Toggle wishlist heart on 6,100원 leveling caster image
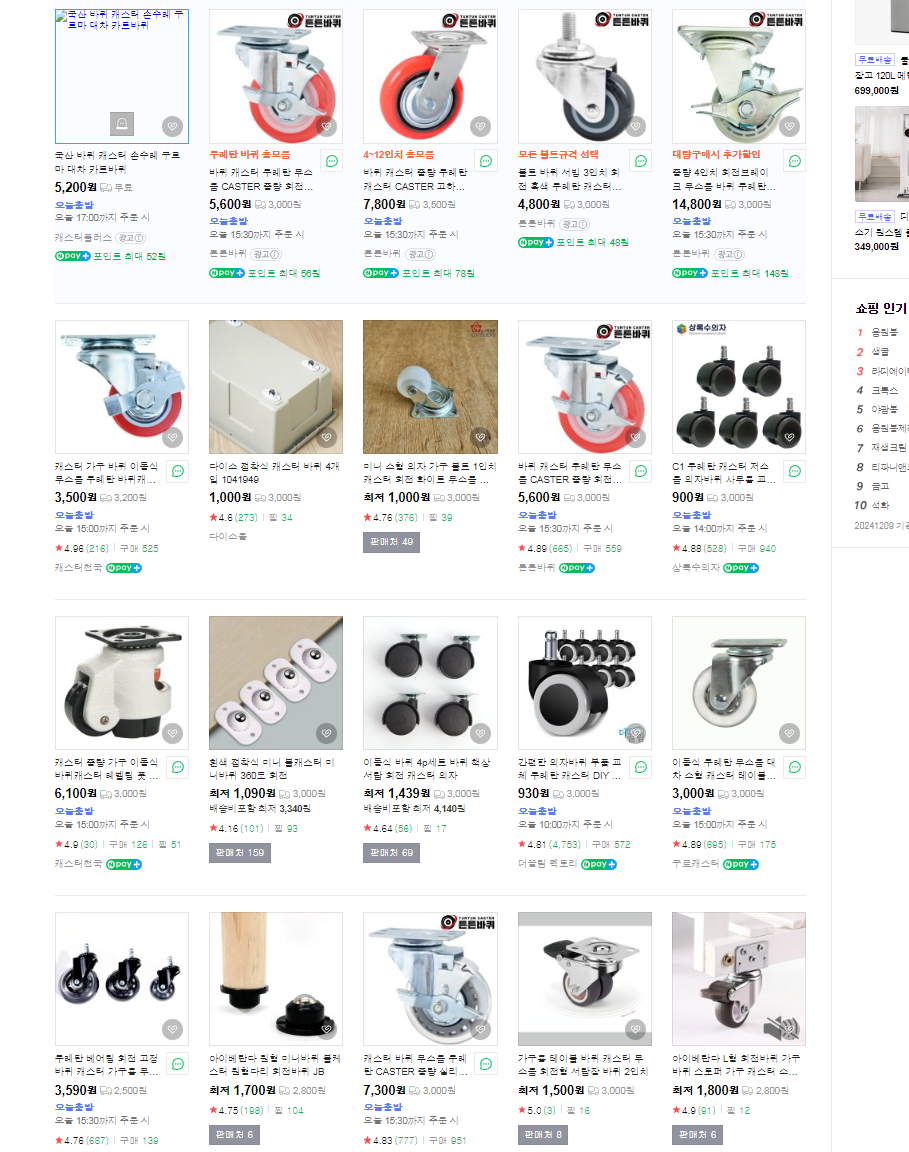909x1152 pixels. coord(172,733)
